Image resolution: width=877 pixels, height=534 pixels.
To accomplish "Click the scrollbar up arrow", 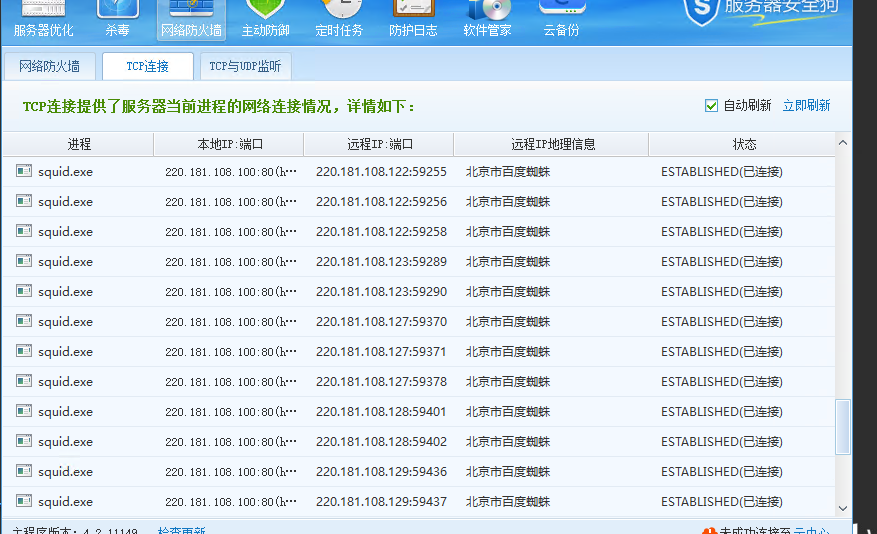I will coord(843,143).
